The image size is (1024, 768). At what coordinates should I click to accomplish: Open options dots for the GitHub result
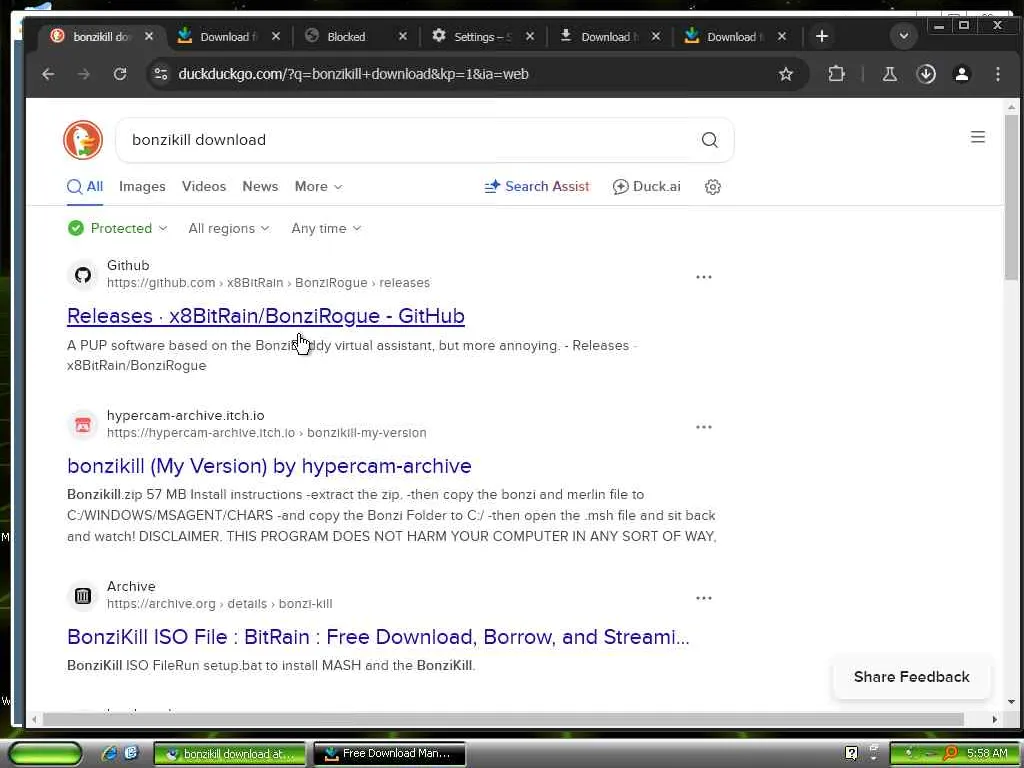click(x=703, y=277)
